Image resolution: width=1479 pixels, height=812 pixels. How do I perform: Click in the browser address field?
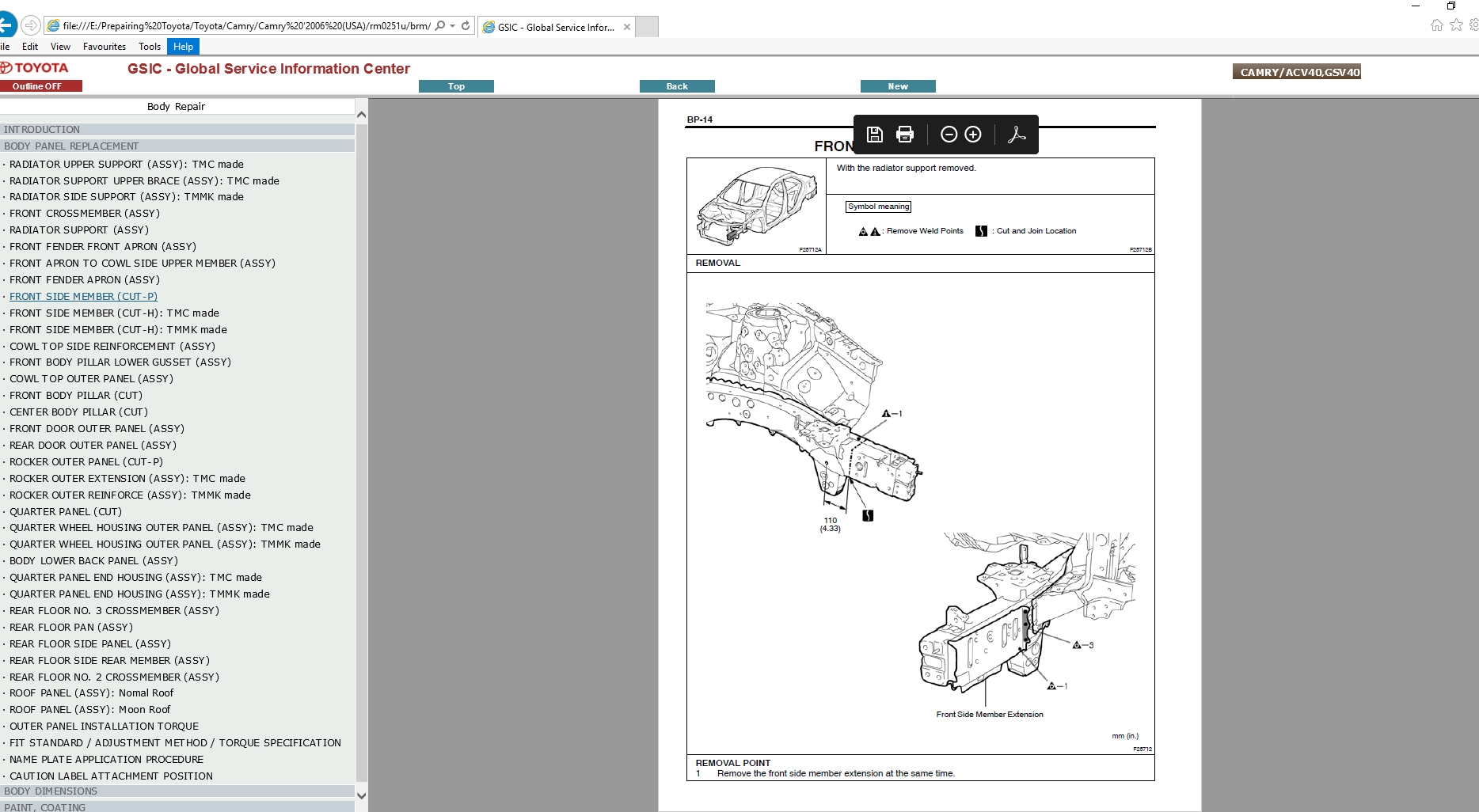tap(246, 25)
